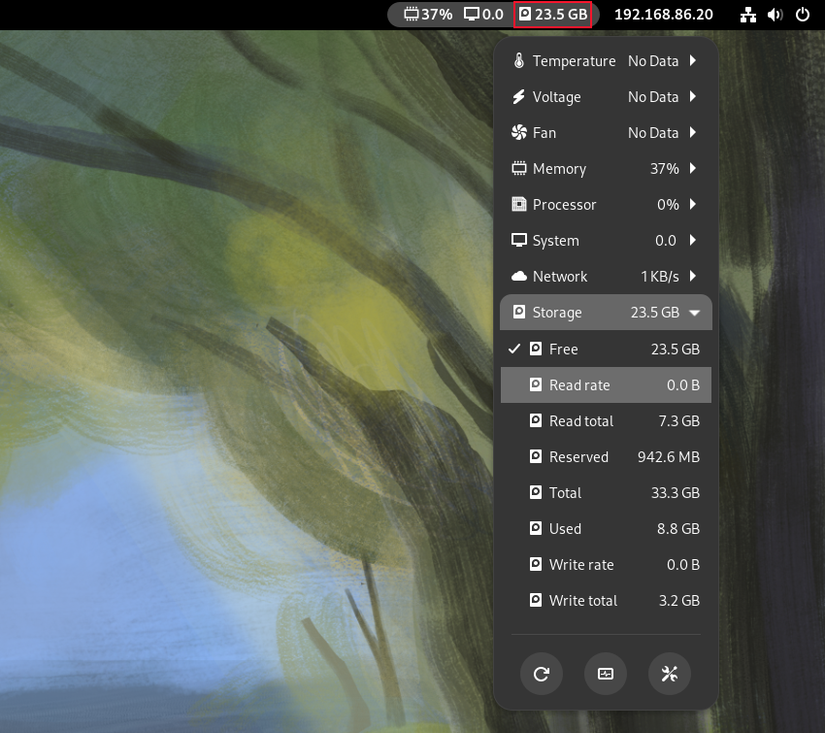Open system monitor round button
825x733 pixels.
pyautogui.click(x=606, y=674)
